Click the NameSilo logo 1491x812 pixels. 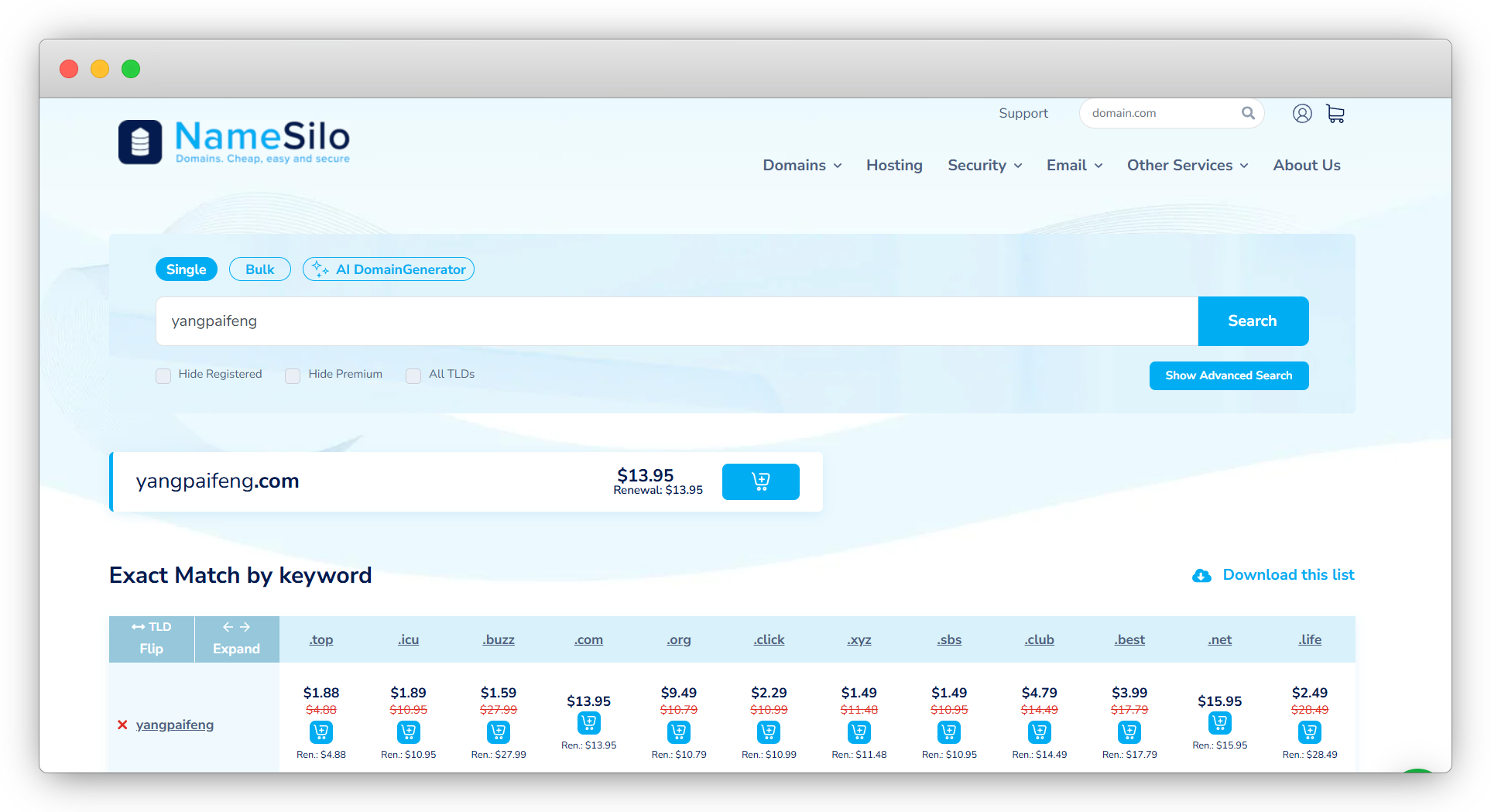point(234,142)
